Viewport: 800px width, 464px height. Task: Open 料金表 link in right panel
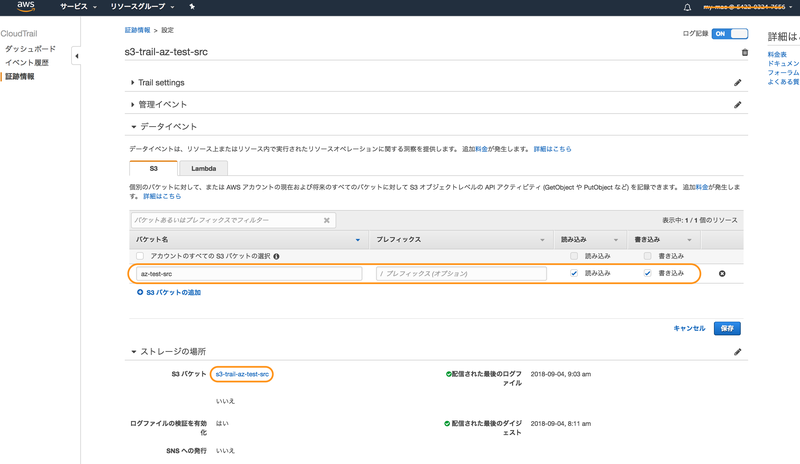[777, 55]
